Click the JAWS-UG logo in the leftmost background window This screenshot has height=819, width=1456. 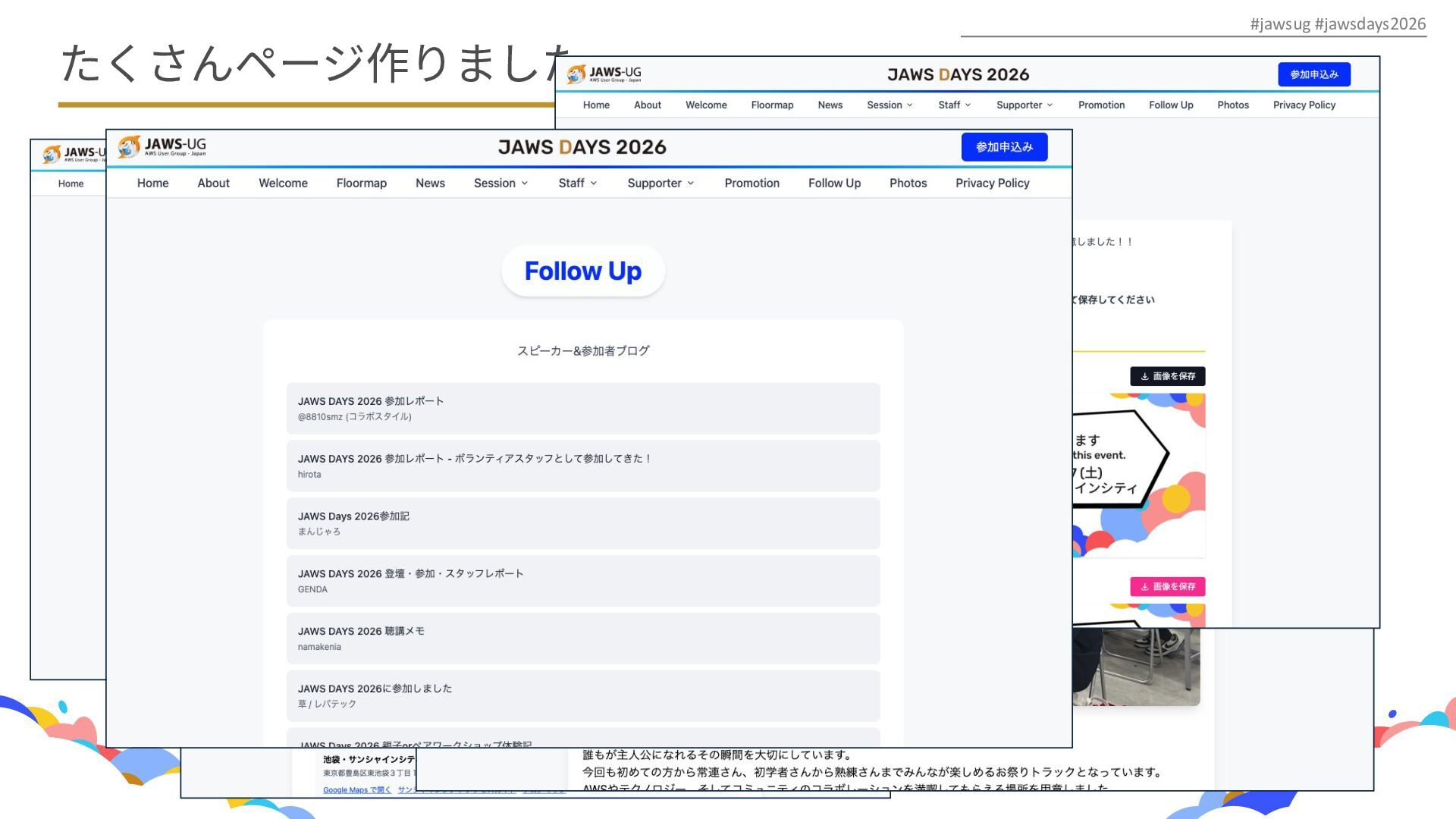pos(74,154)
